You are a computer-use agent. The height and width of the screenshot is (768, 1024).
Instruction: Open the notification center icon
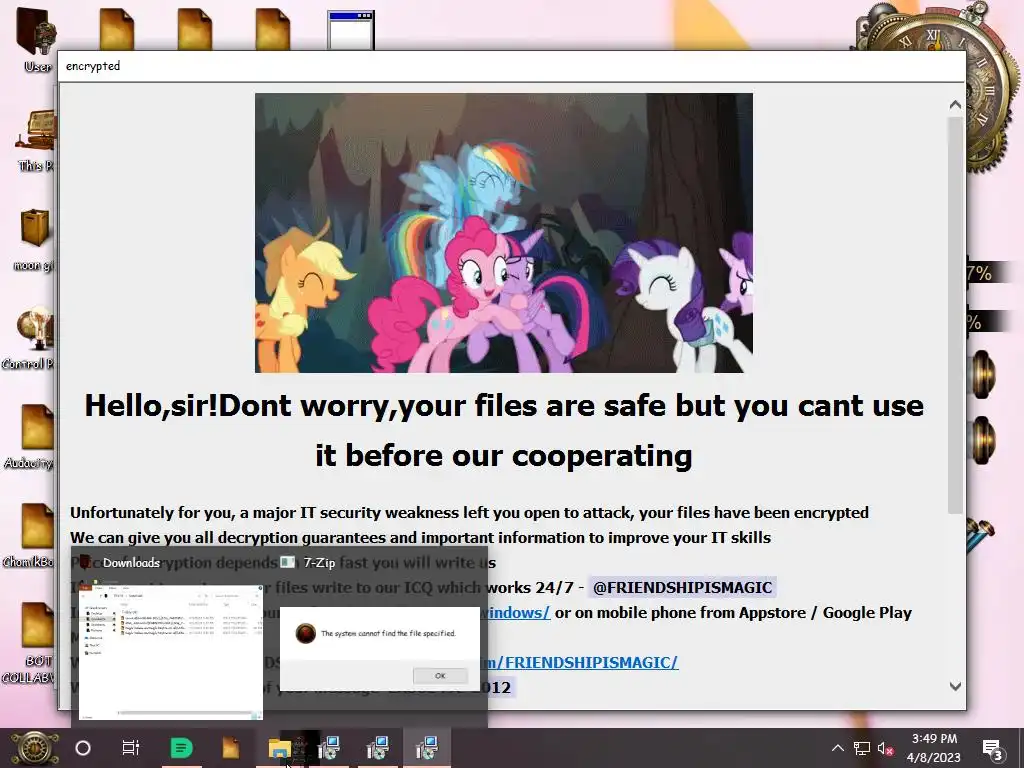click(x=993, y=749)
